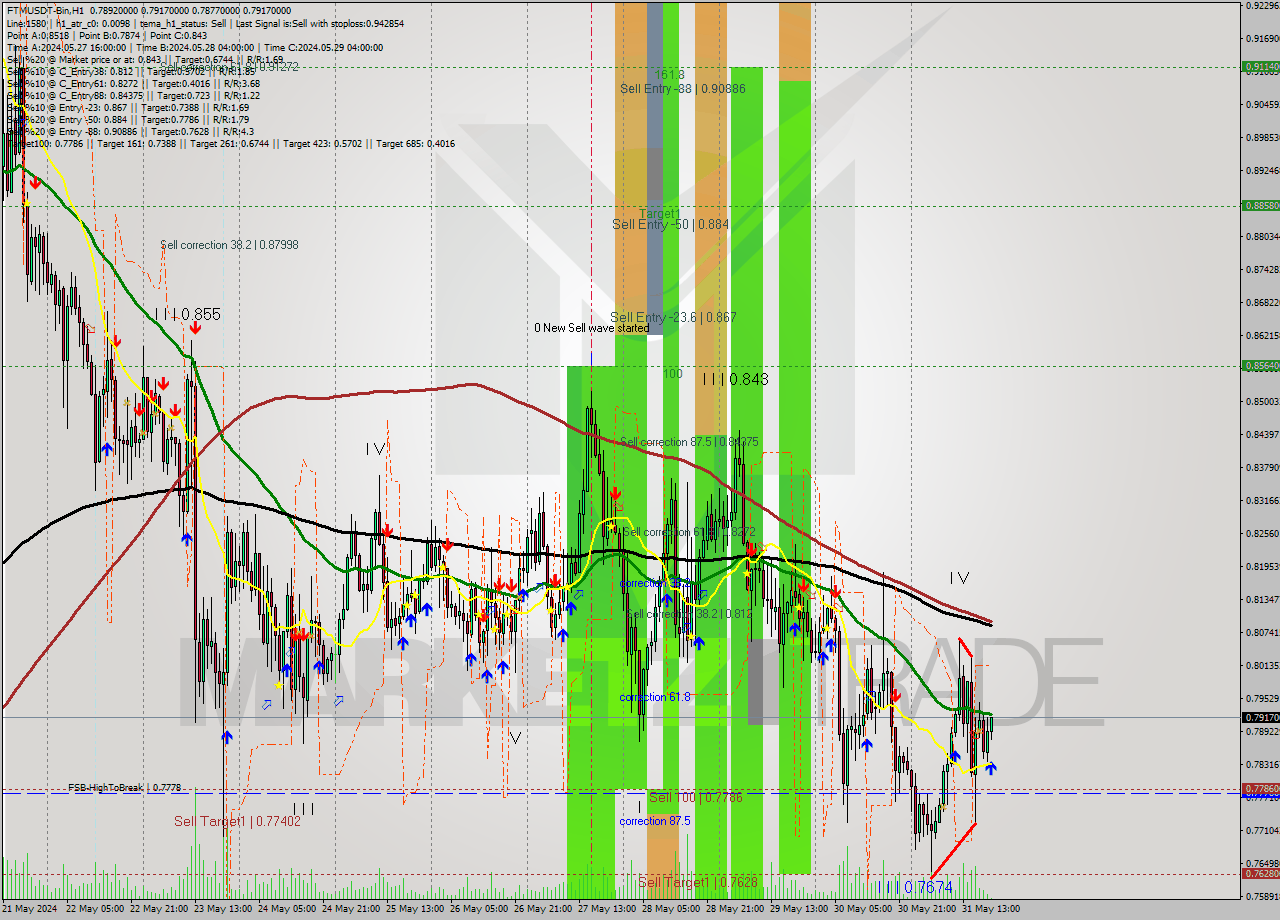The width and height of the screenshot is (1280, 920).
Task: Click the red 0.76280 price tag
Action: click(x=1261, y=874)
